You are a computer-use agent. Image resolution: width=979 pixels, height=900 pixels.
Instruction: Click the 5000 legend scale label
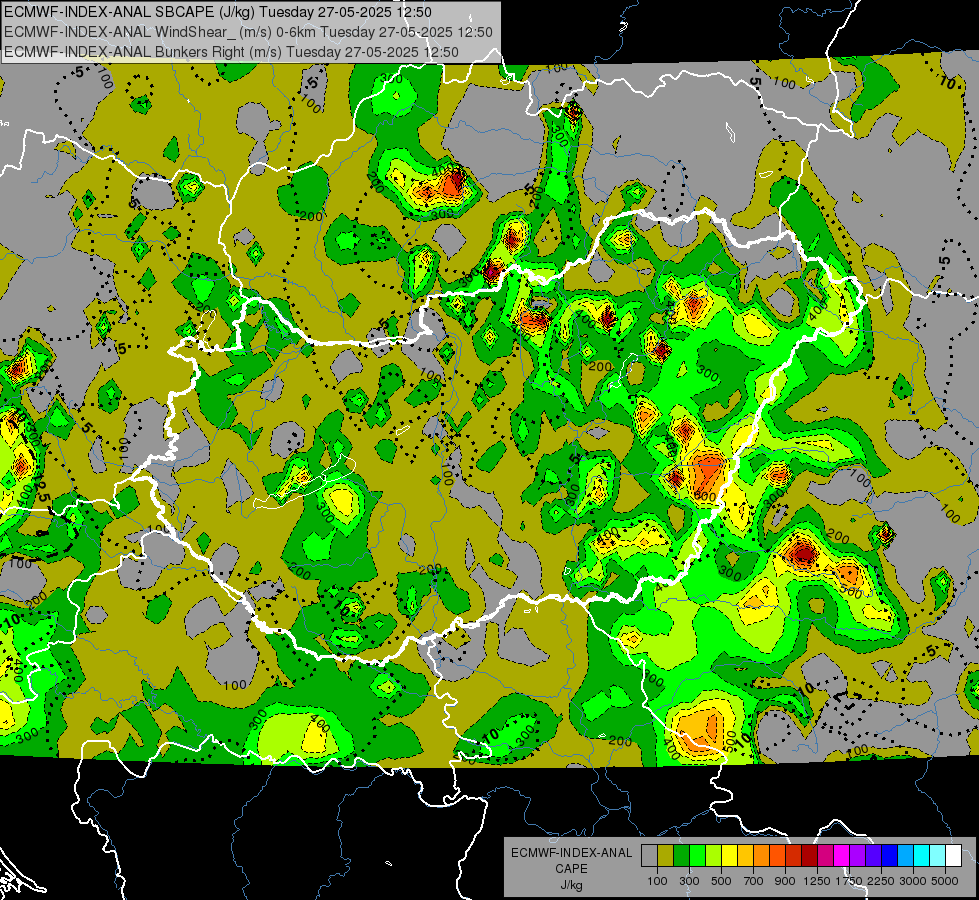pos(945,881)
